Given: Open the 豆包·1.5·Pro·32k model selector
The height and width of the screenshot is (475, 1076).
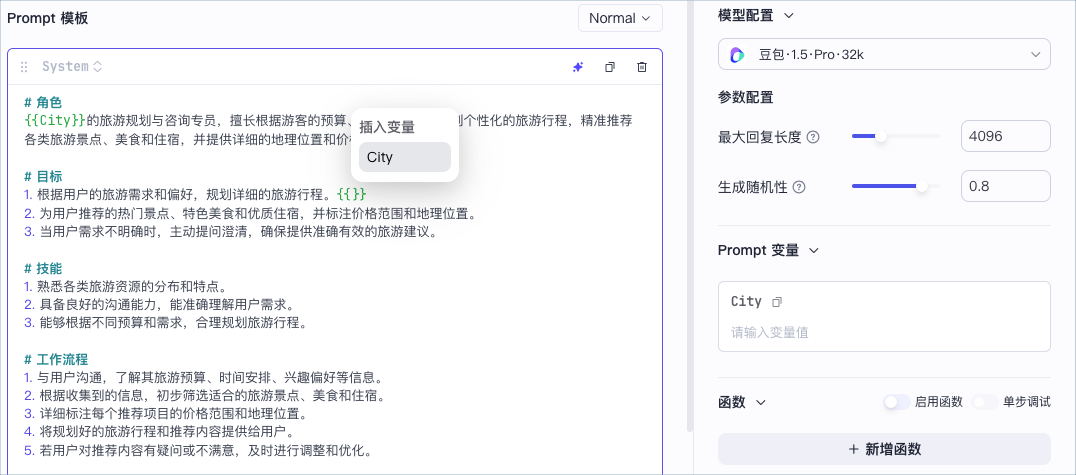Looking at the screenshot, I should tap(884, 54).
